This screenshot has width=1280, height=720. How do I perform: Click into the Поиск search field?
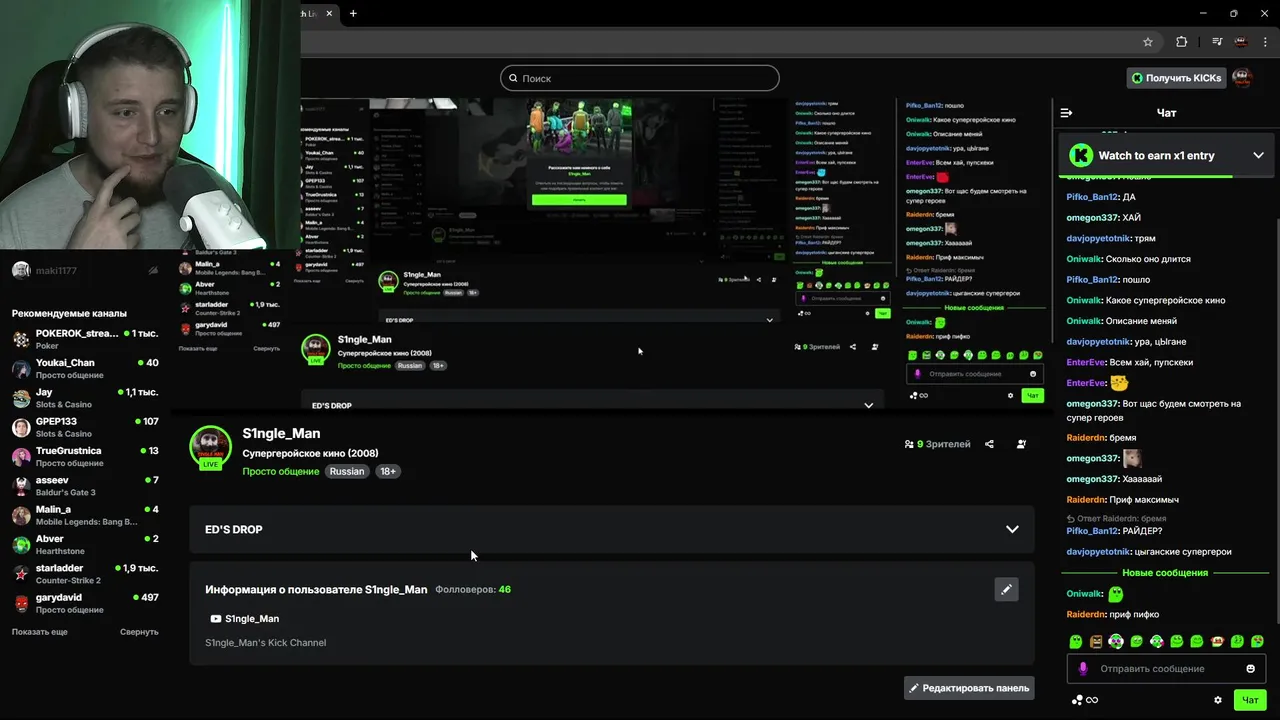click(640, 78)
